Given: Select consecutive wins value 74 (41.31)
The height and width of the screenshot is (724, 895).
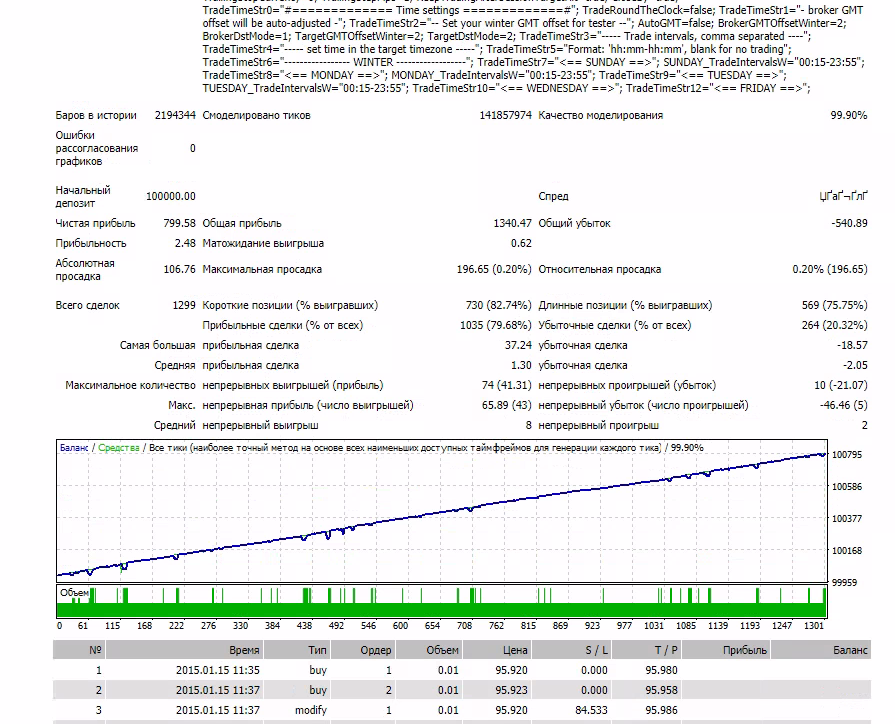Looking at the screenshot, I should click(507, 385).
